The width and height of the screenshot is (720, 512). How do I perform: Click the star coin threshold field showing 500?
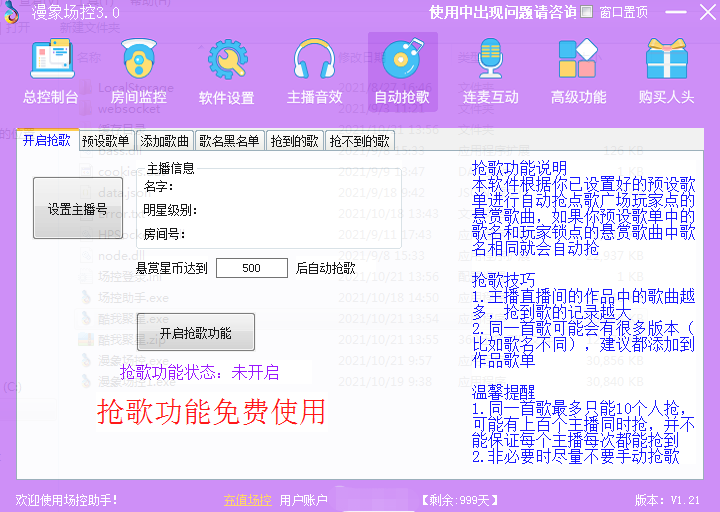252,268
